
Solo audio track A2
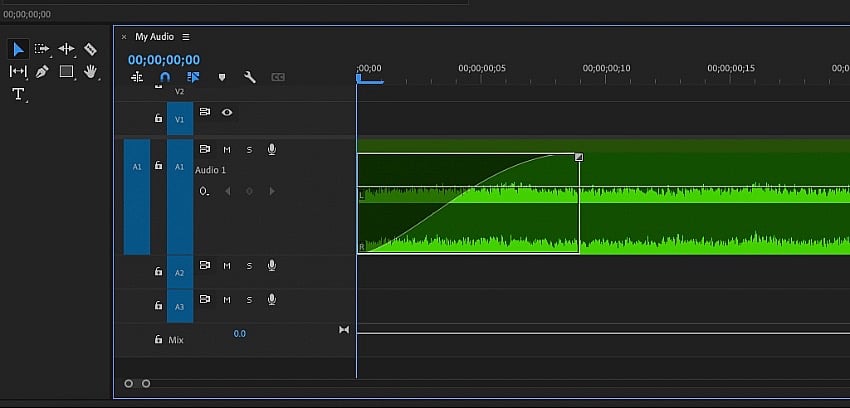pos(249,265)
